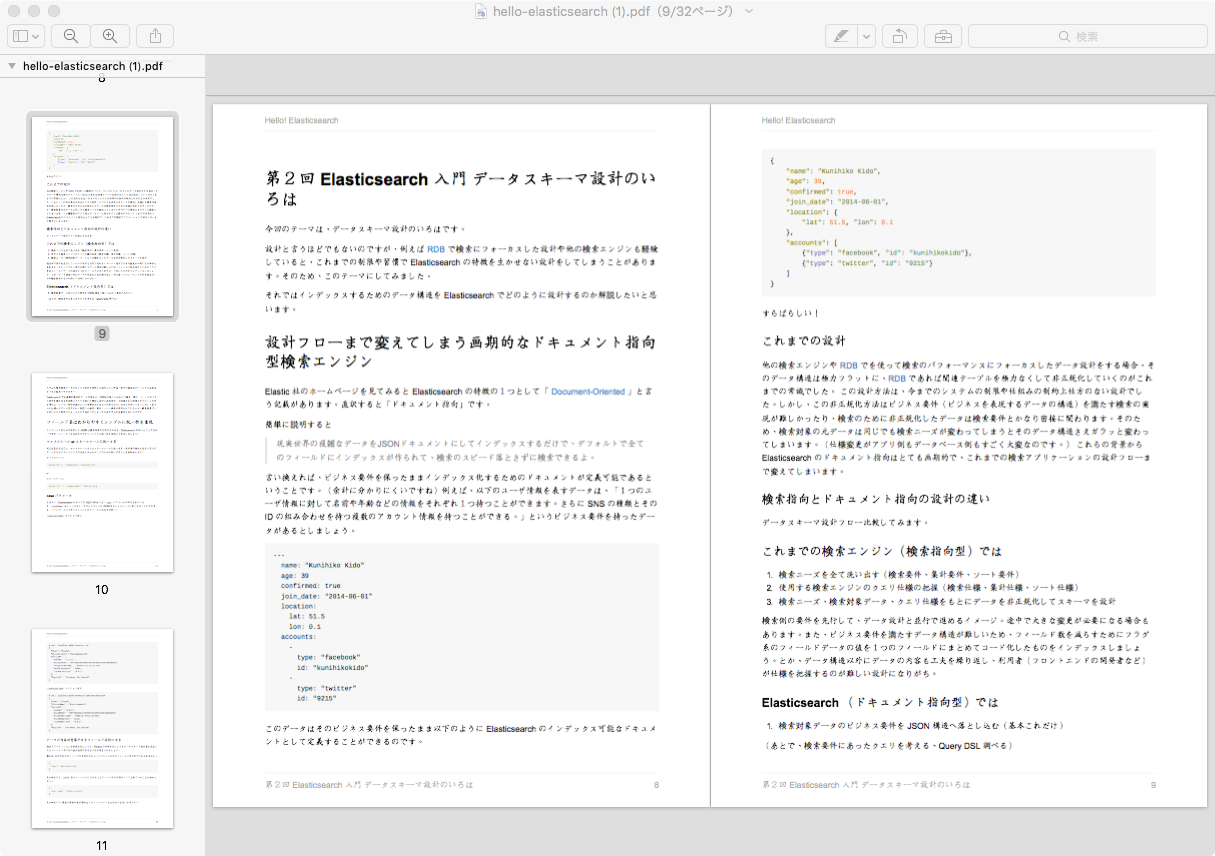Click right page header Hello! Elasticsearch

click(x=798, y=120)
